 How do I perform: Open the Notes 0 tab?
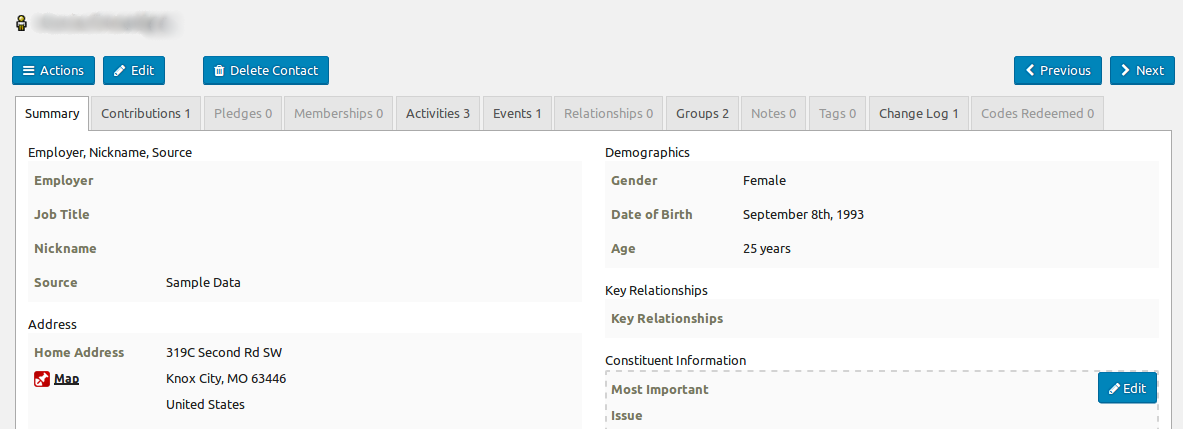[773, 113]
